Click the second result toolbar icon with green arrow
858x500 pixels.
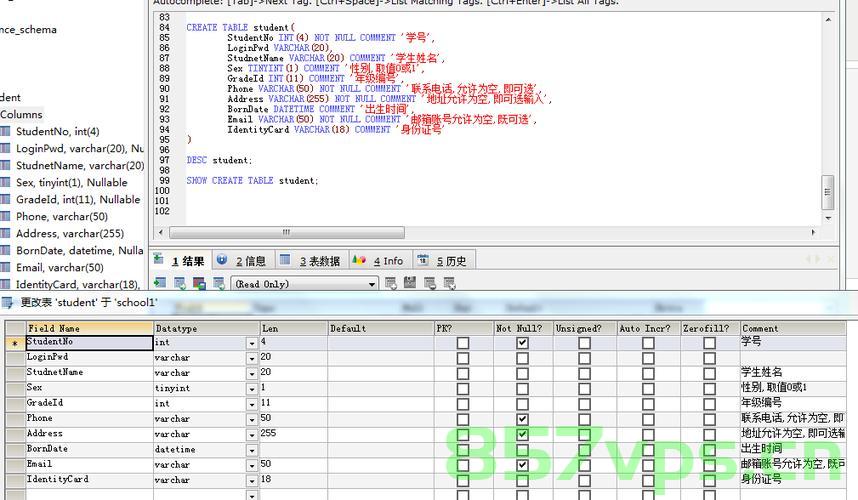click(179, 283)
